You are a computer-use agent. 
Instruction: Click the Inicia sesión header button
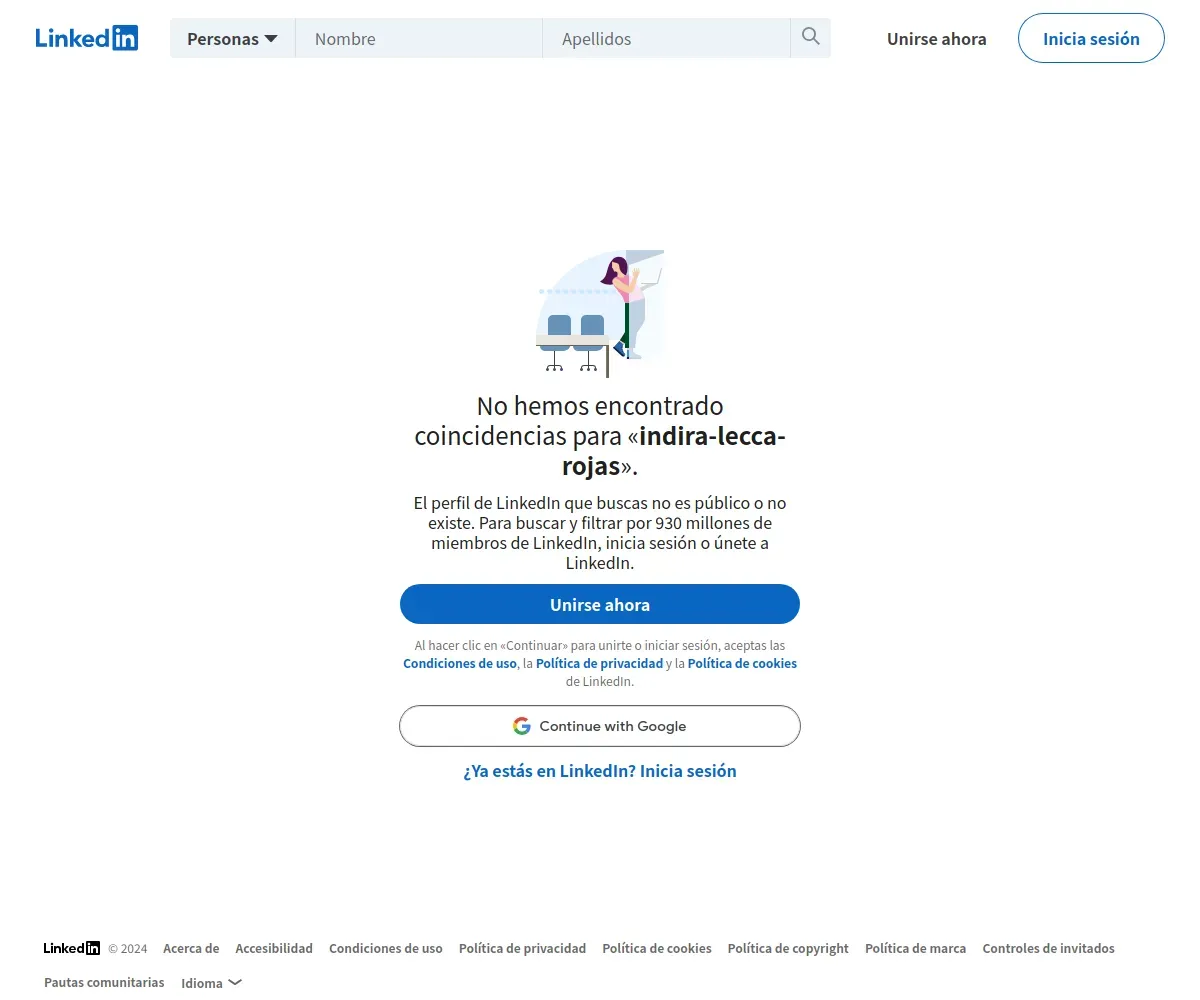(x=1091, y=38)
